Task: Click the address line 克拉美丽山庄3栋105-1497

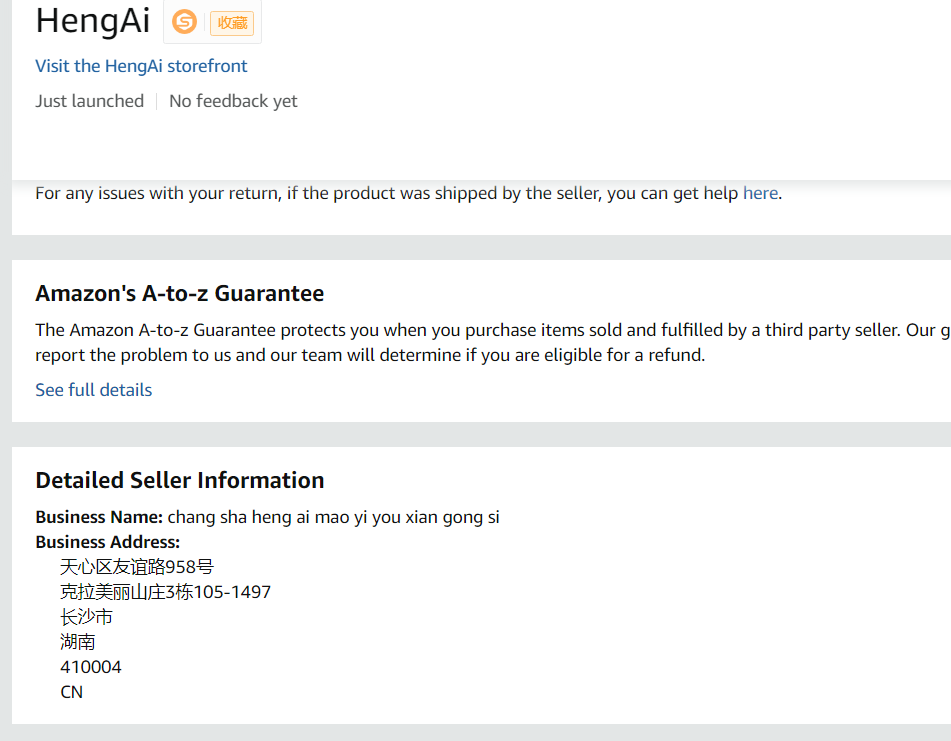Action: 165,592
